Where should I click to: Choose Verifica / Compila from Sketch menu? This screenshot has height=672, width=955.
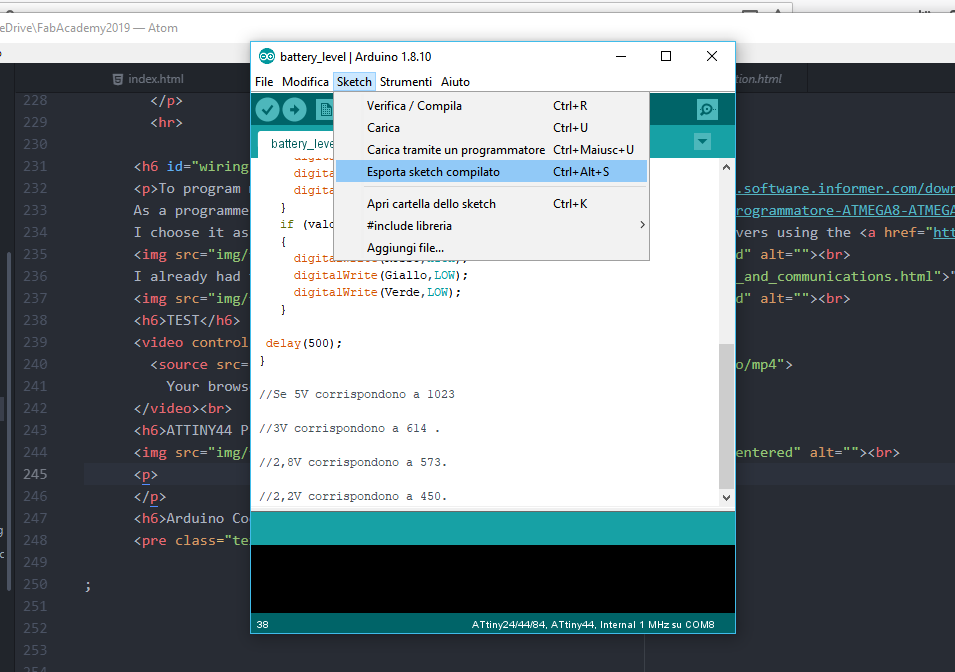pos(491,106)
